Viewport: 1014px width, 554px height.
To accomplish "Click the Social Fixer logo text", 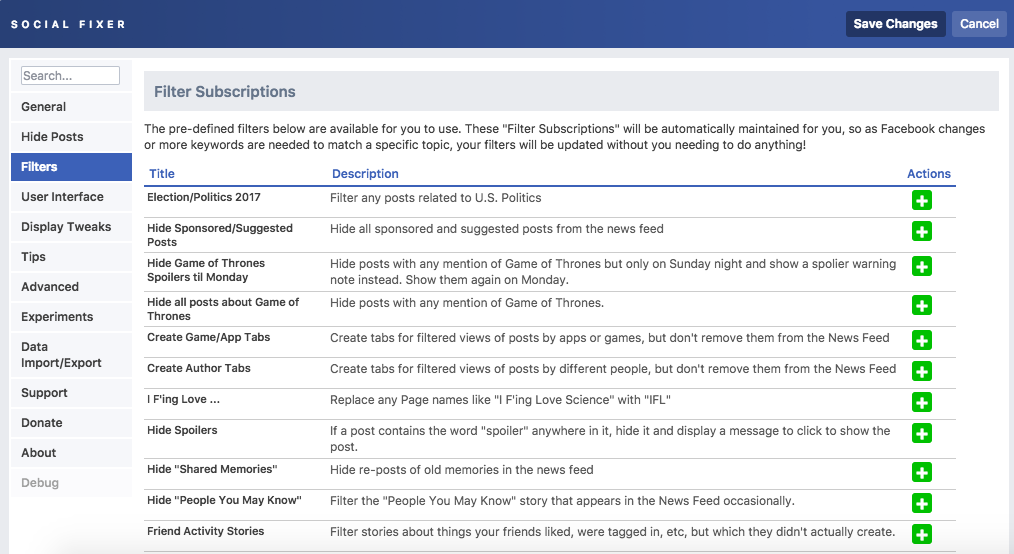I will coord(68,25).
